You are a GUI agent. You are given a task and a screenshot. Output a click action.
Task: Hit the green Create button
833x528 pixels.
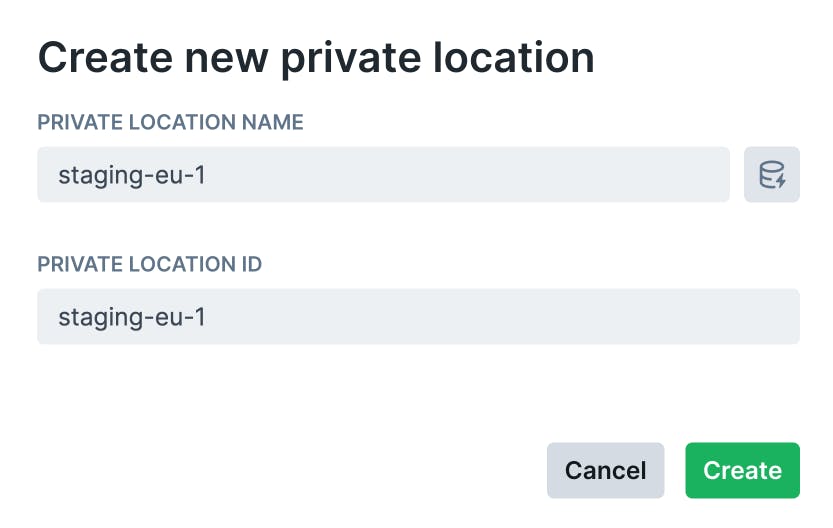(x=742, y=470)
